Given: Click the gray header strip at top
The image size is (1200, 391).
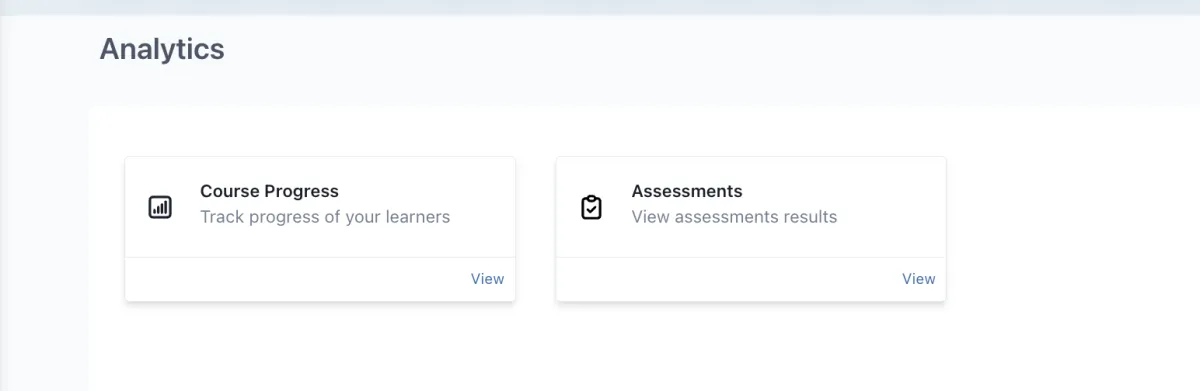Looking at the screenshot, I should point(600,7).
